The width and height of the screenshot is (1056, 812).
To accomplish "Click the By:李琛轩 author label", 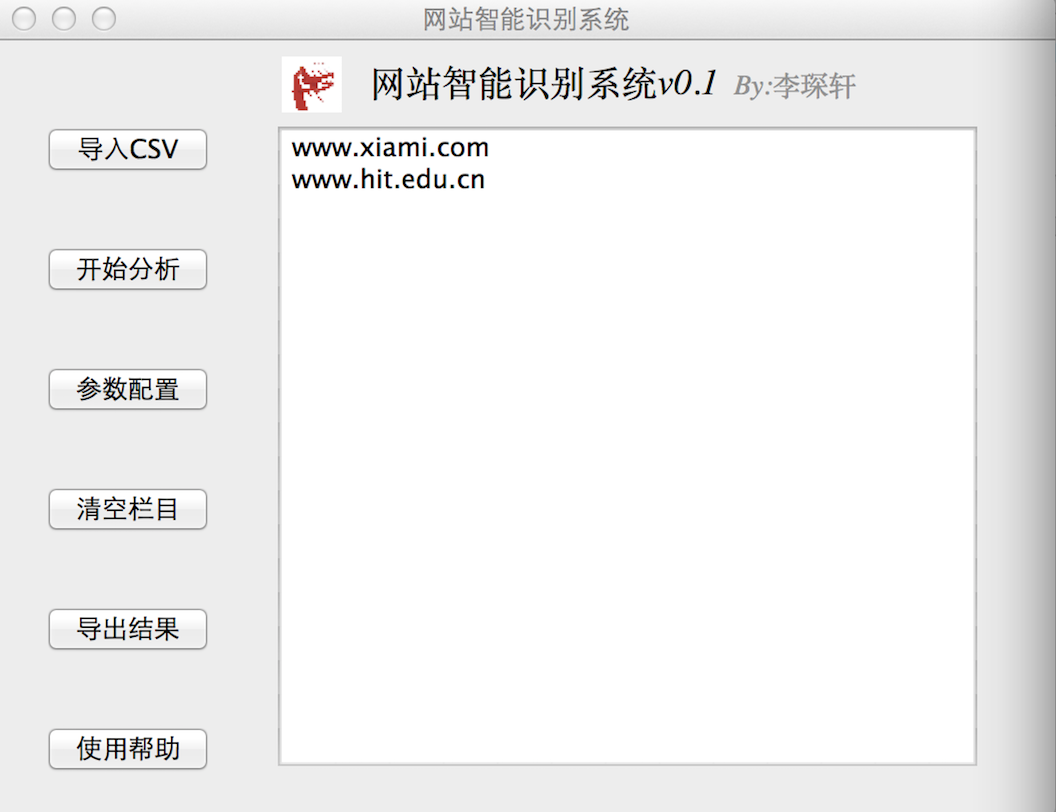I will pos(795,86).
